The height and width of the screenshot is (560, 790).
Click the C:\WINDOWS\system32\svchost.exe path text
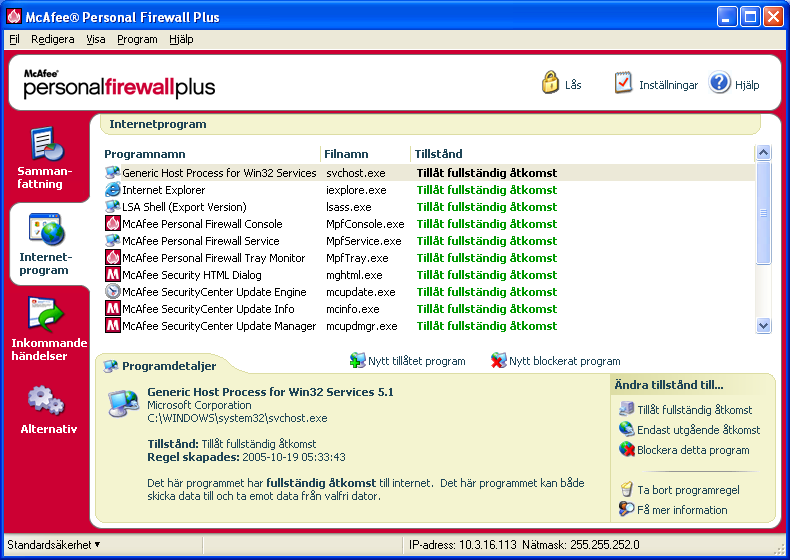237,418
